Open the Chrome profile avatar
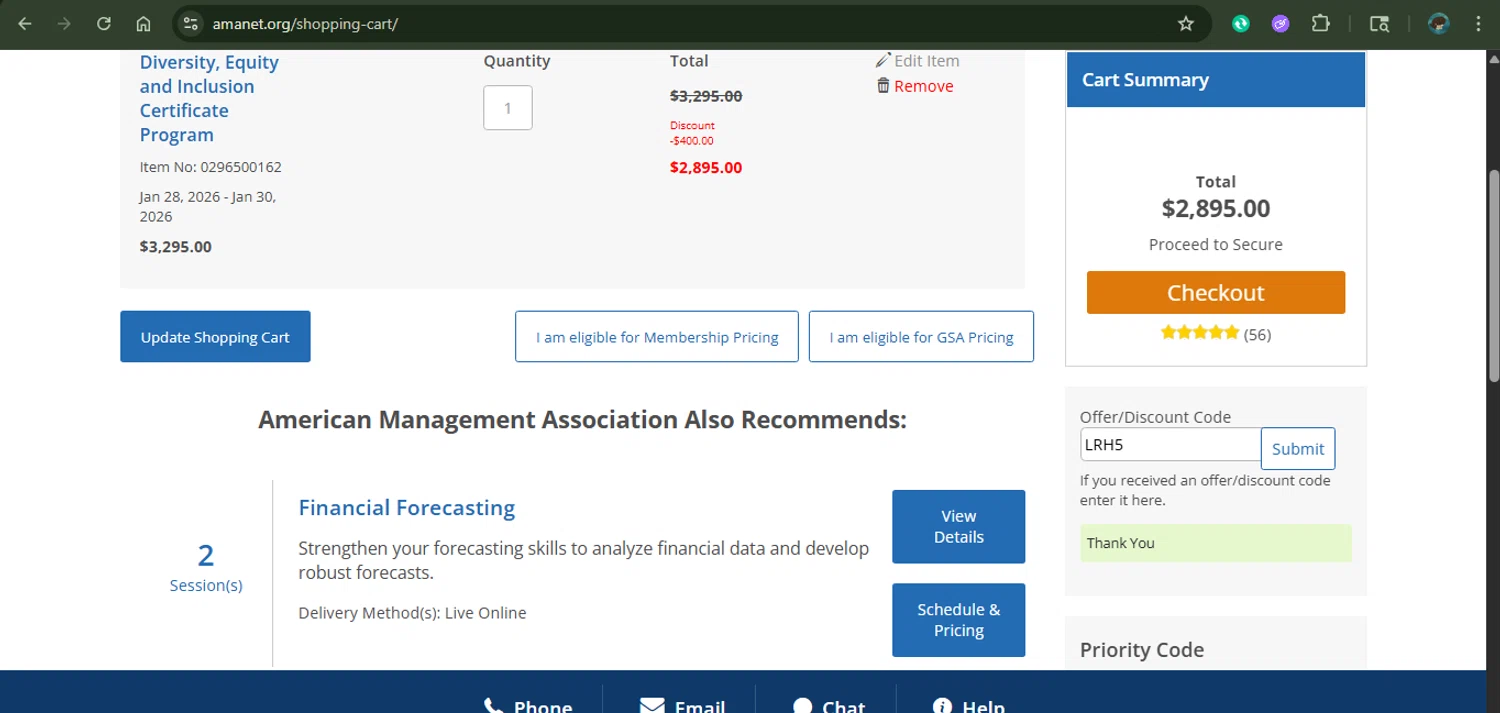Viewport: 1500px width, 713px height. pos(1439,24)
